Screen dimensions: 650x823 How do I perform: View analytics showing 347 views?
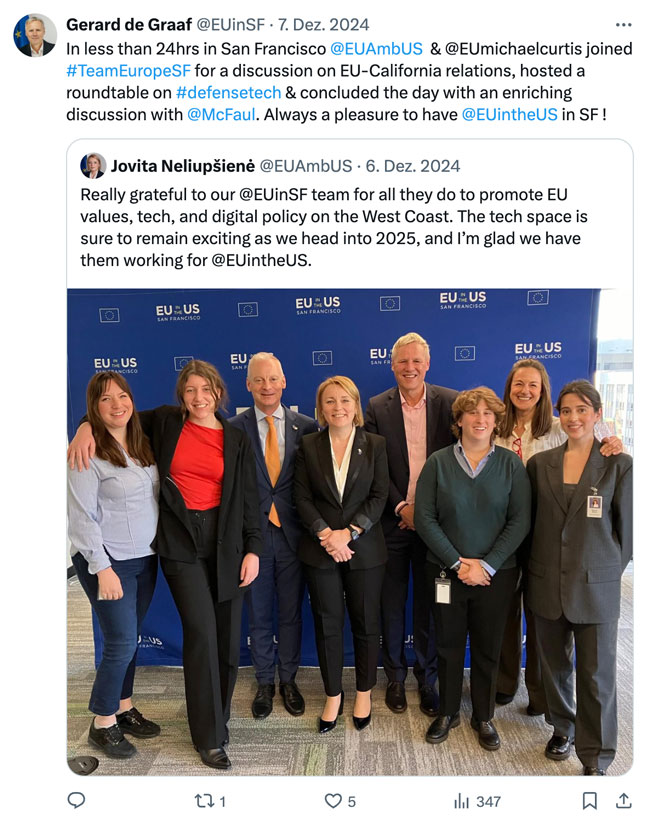click(x=477, y=801)
